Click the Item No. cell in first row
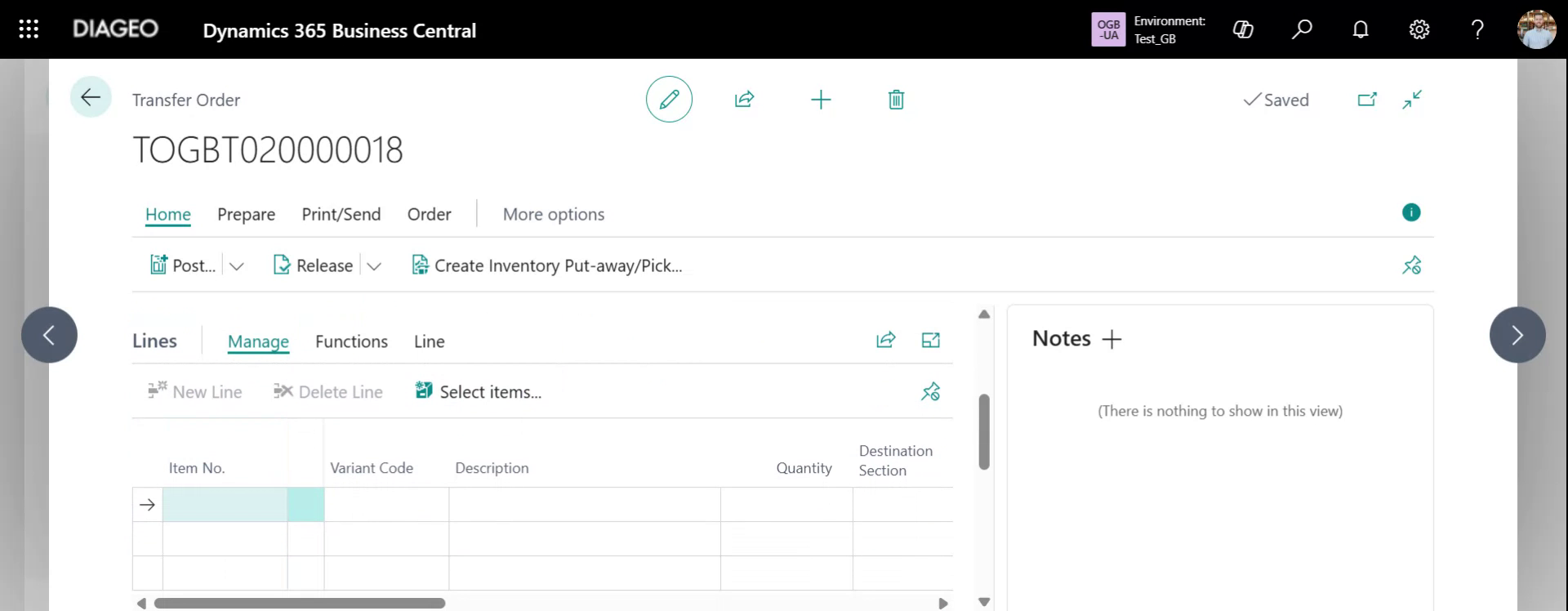This screenshot has width=1568, height=611. tap(225, 505)
